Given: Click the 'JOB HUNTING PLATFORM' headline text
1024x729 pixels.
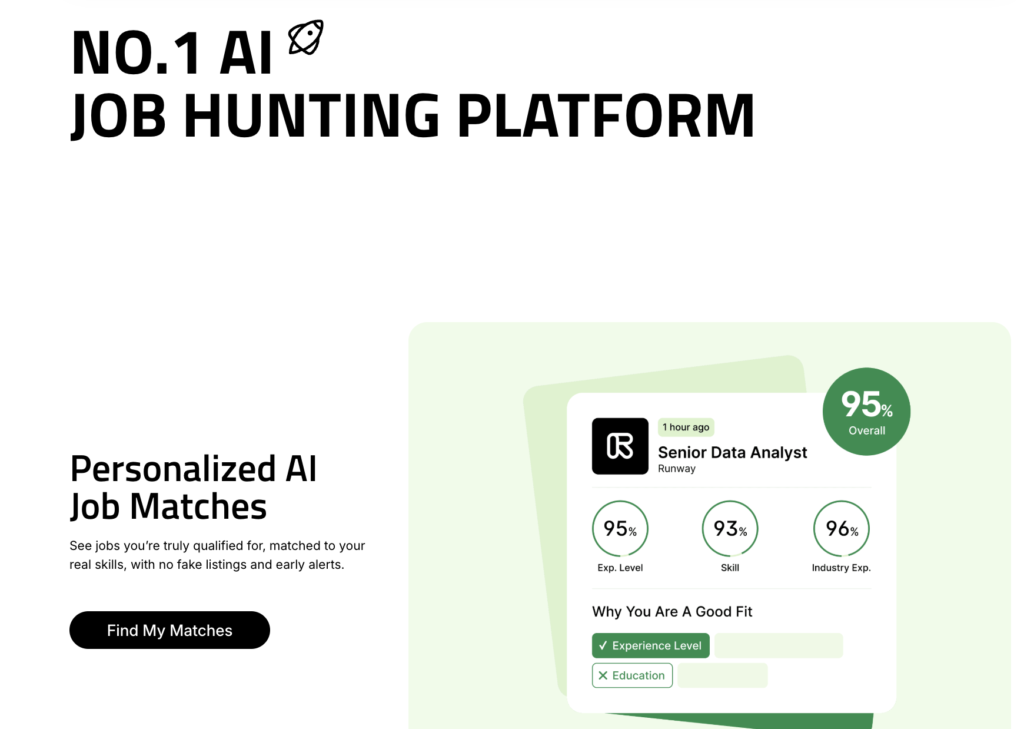Looking at the screenshot, I should click(x=412, y=116).
